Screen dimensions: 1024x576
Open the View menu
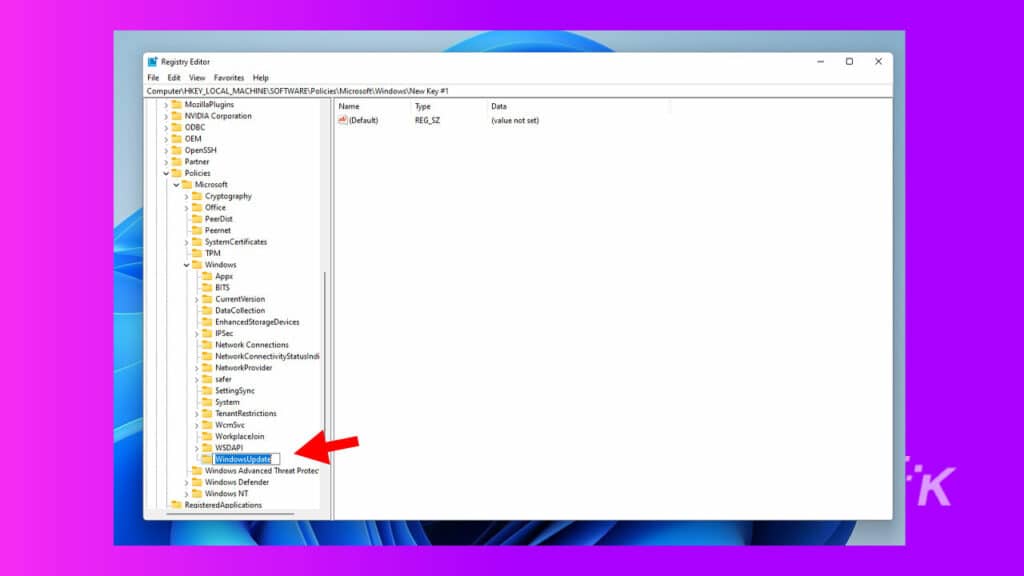tap(197, 78)
